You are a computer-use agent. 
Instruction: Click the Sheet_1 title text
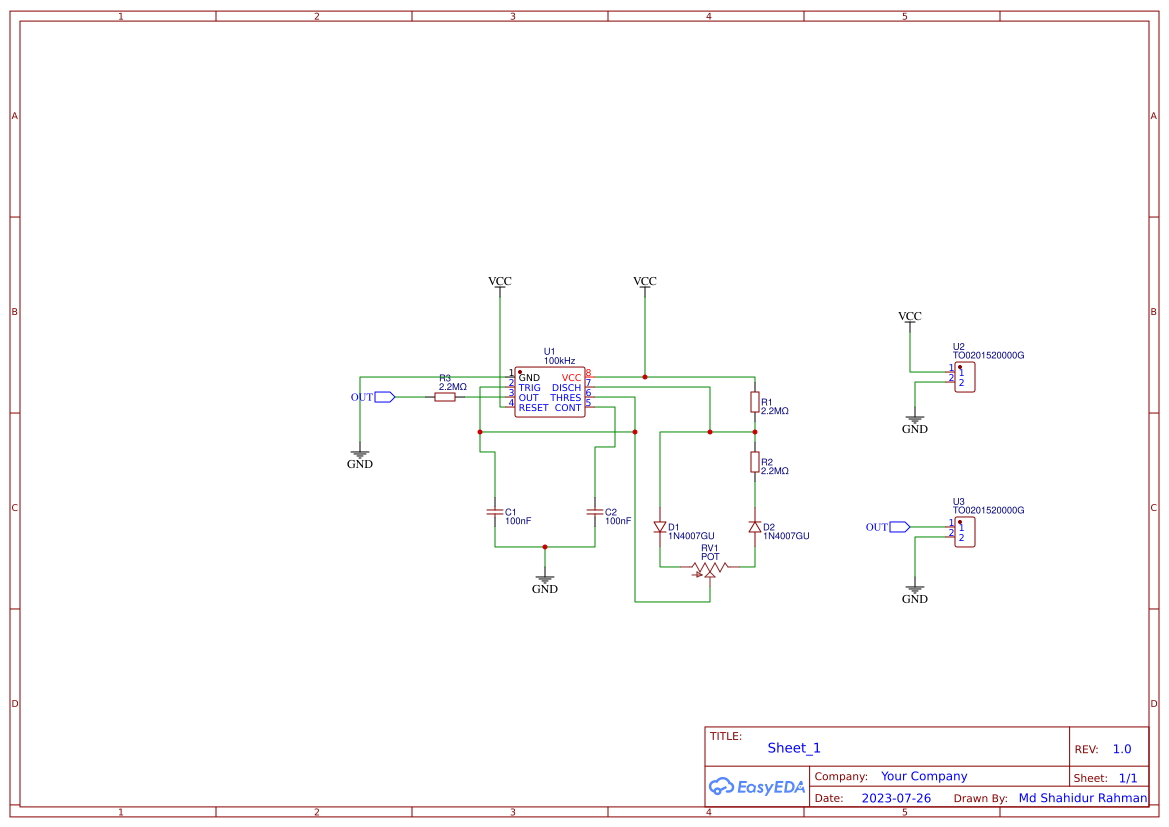point(792,747)
